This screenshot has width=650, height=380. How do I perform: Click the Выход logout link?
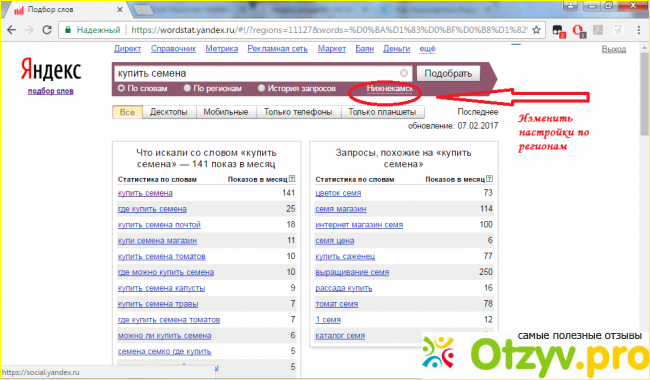[614, 49]
